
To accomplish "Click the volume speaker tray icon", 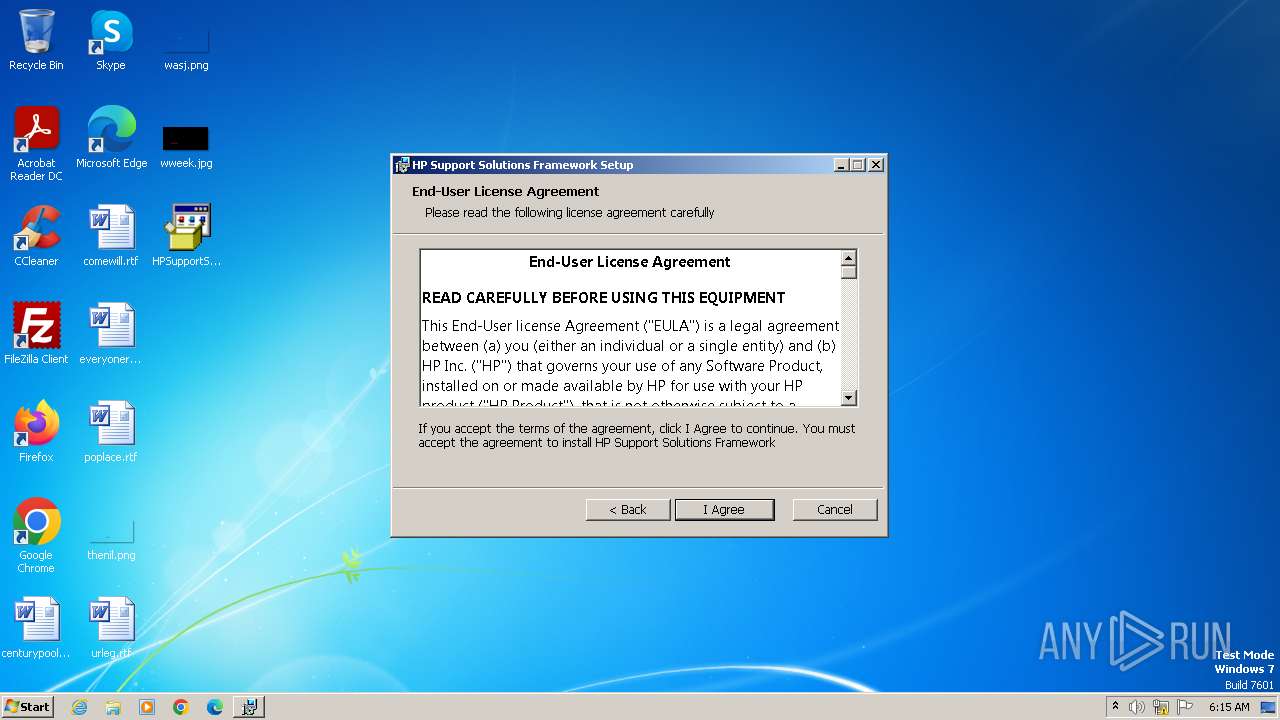I will point(1137,707).
